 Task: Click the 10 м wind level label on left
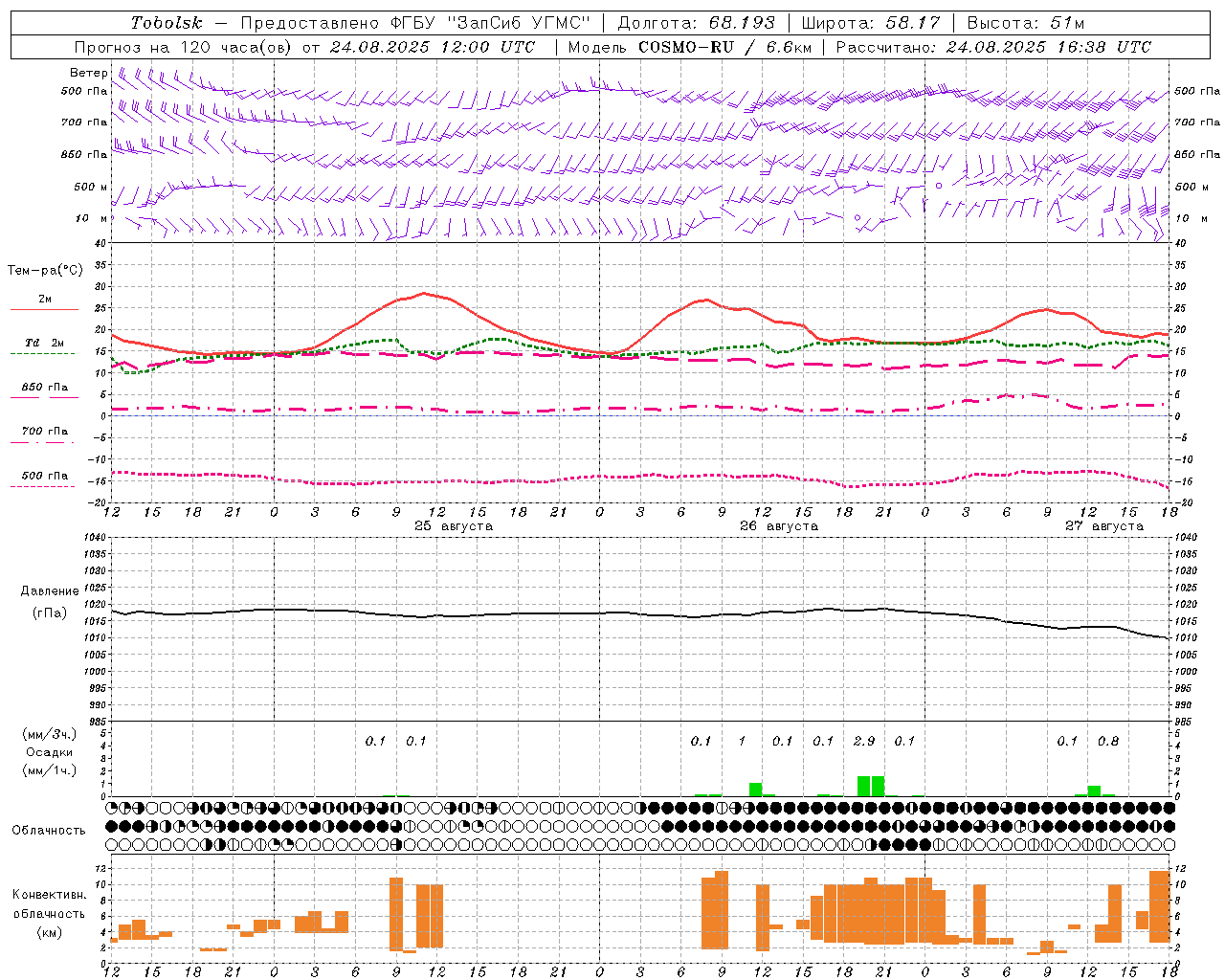pos(92,218)
